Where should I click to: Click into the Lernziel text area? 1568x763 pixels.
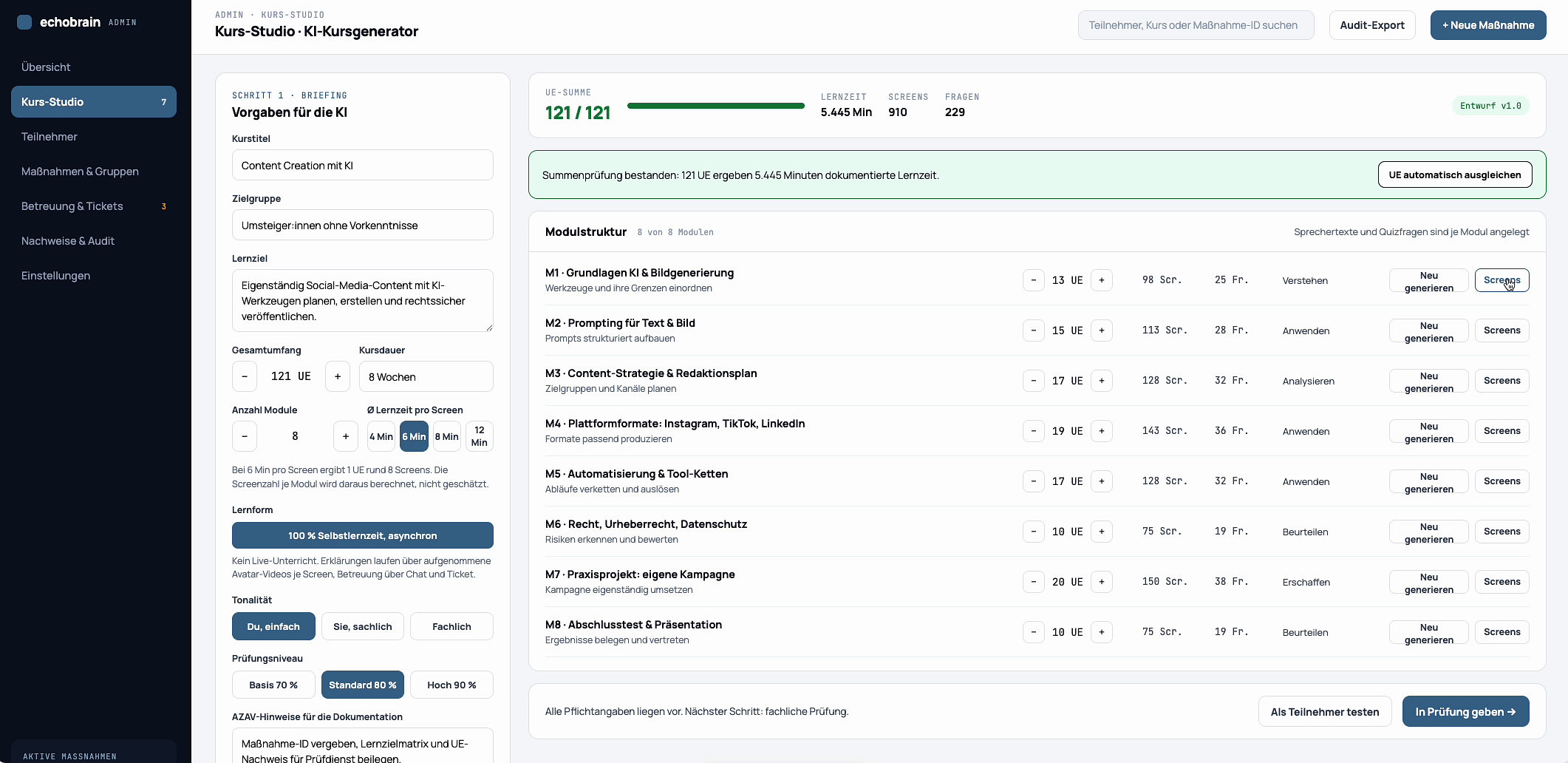pos(363,301)
